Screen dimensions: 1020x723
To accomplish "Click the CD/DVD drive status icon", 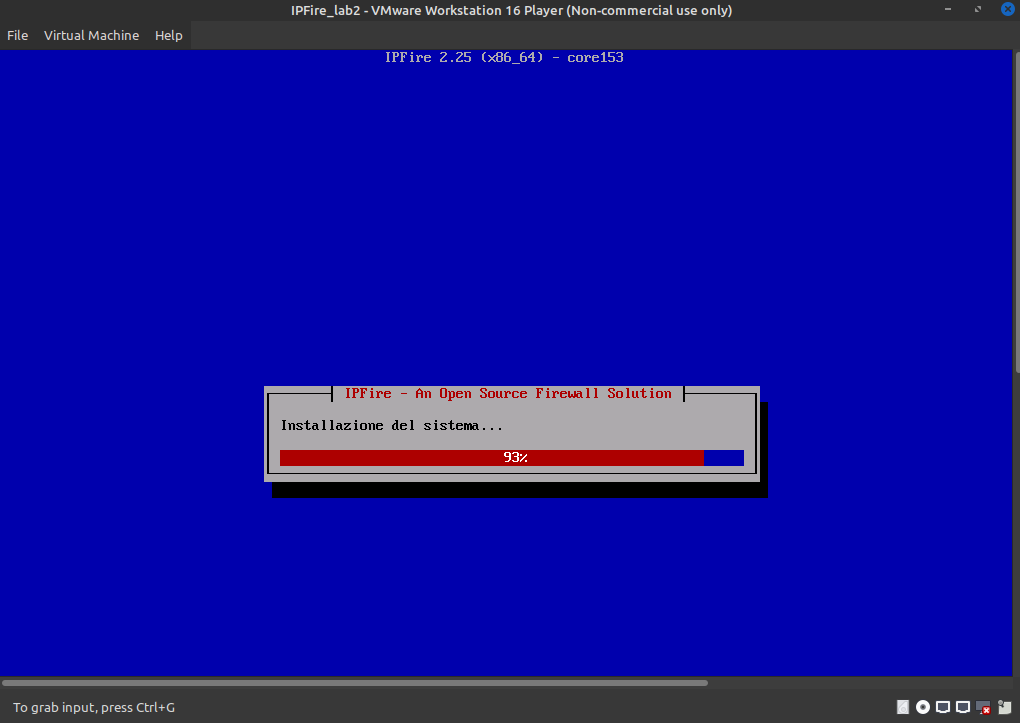I will [x=923, y=707].
